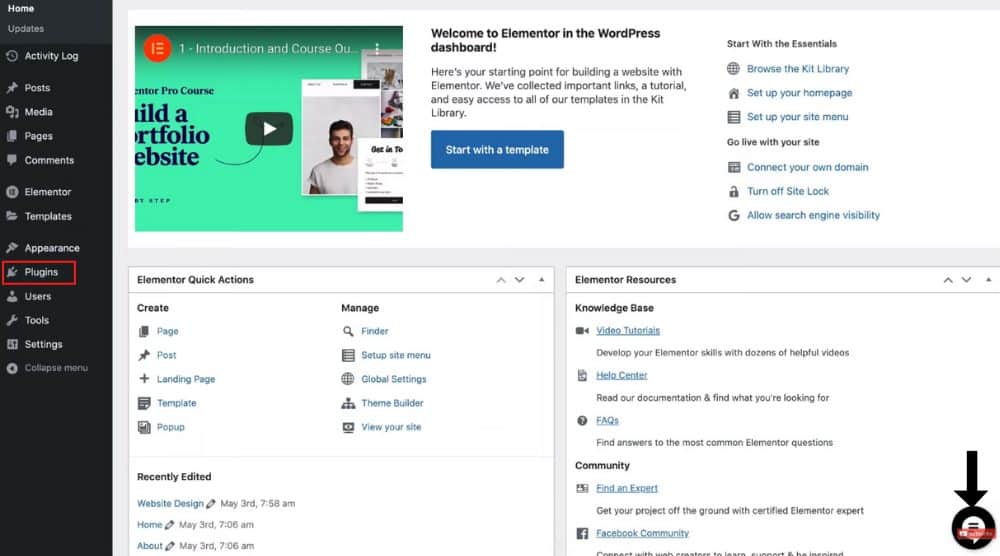Open Browse the Kit Library link
Screen dimensions: 1000x556
tap(798, 69)
